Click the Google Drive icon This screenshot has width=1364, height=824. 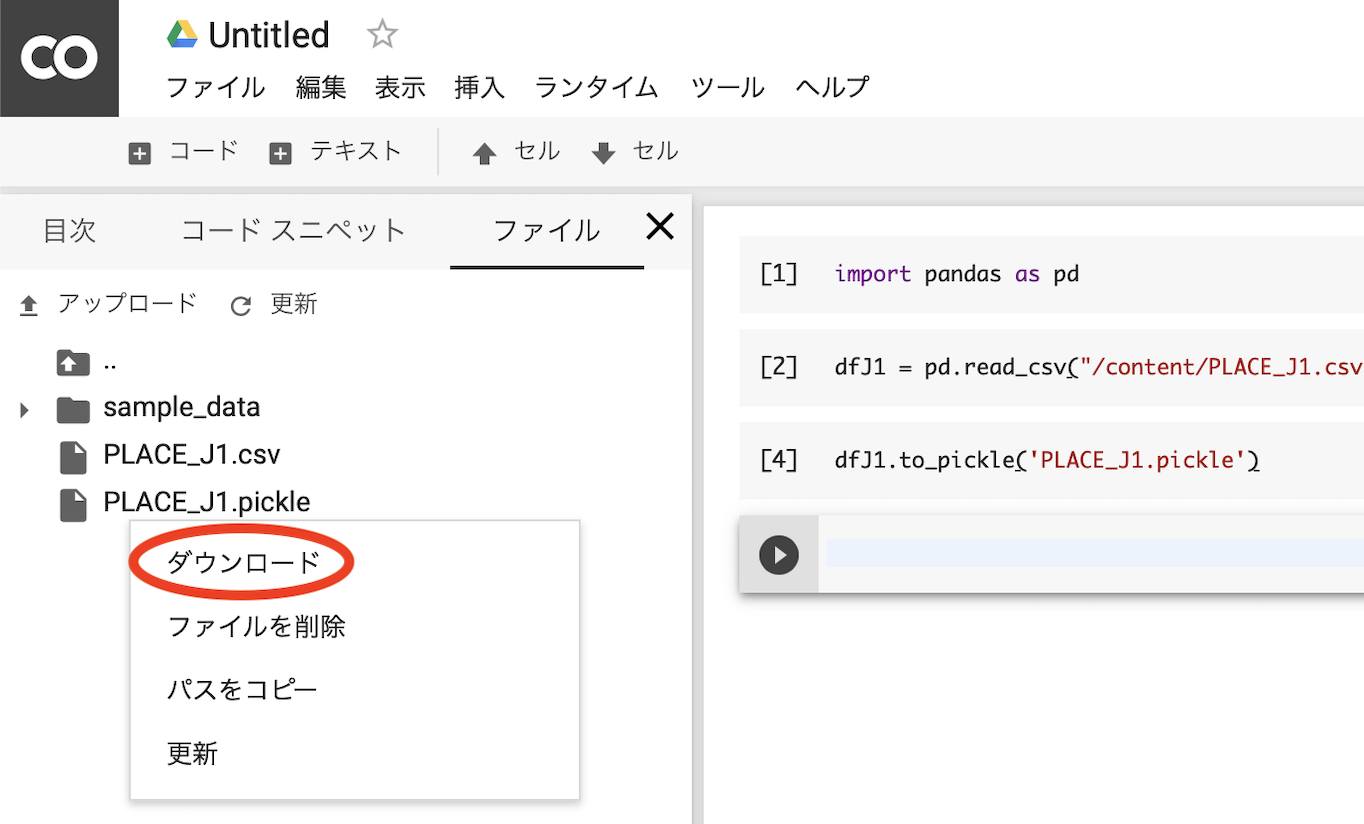pos(181,35)
